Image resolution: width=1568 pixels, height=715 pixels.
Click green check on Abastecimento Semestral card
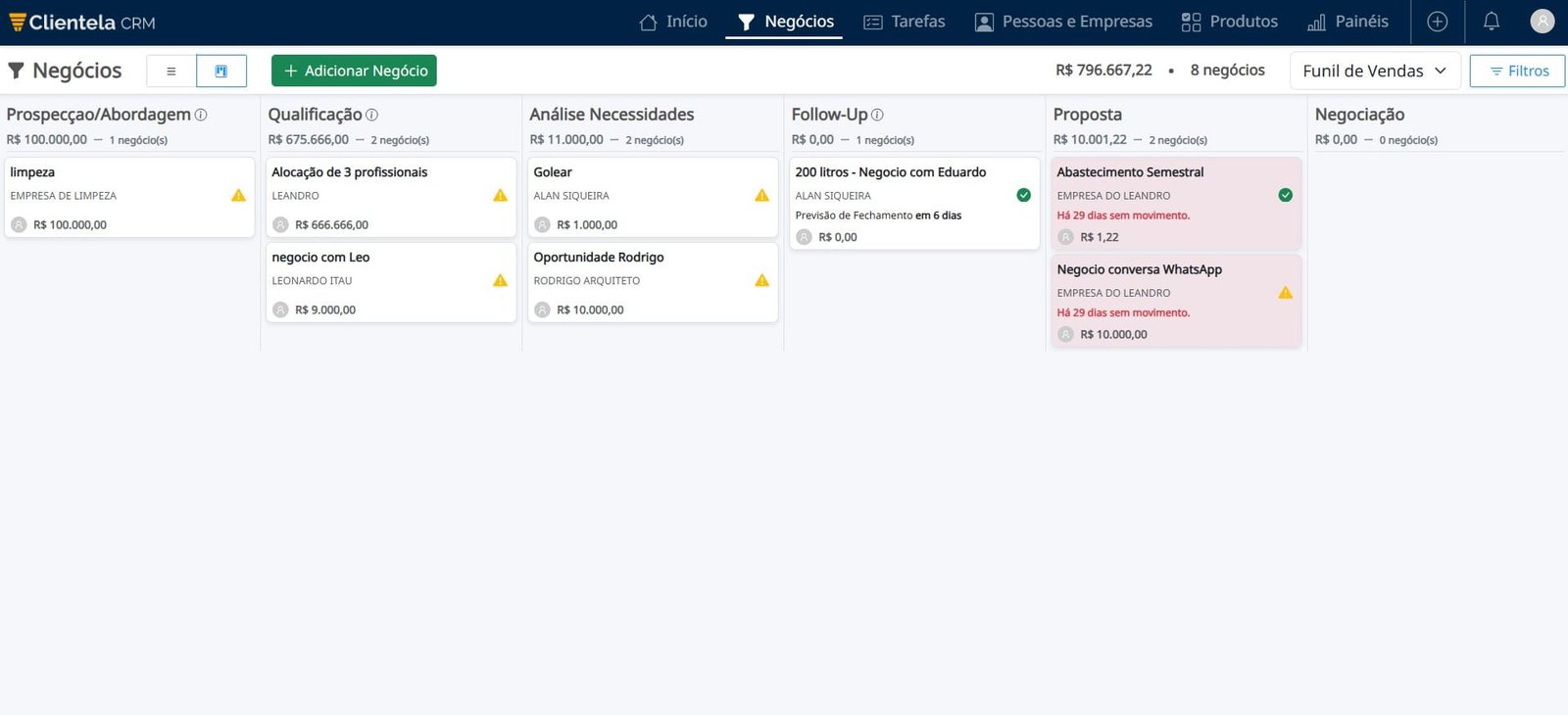click(x=1285, y=195)
